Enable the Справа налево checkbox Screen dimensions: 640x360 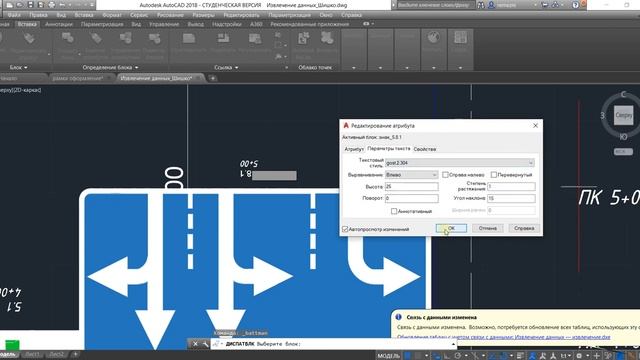tap(445, 175)
